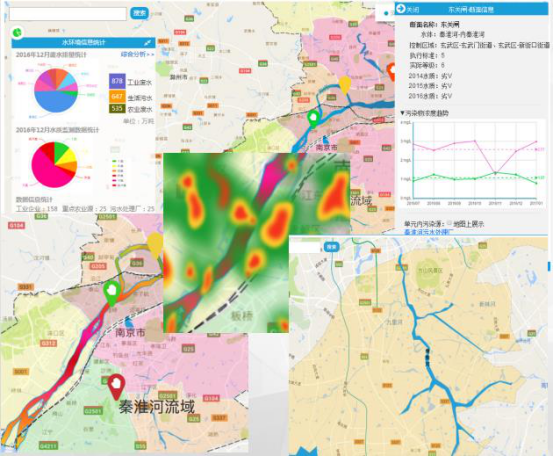Click the orange 647 生活污水 swatch
The image size is (554, 456).
[117, 96]
